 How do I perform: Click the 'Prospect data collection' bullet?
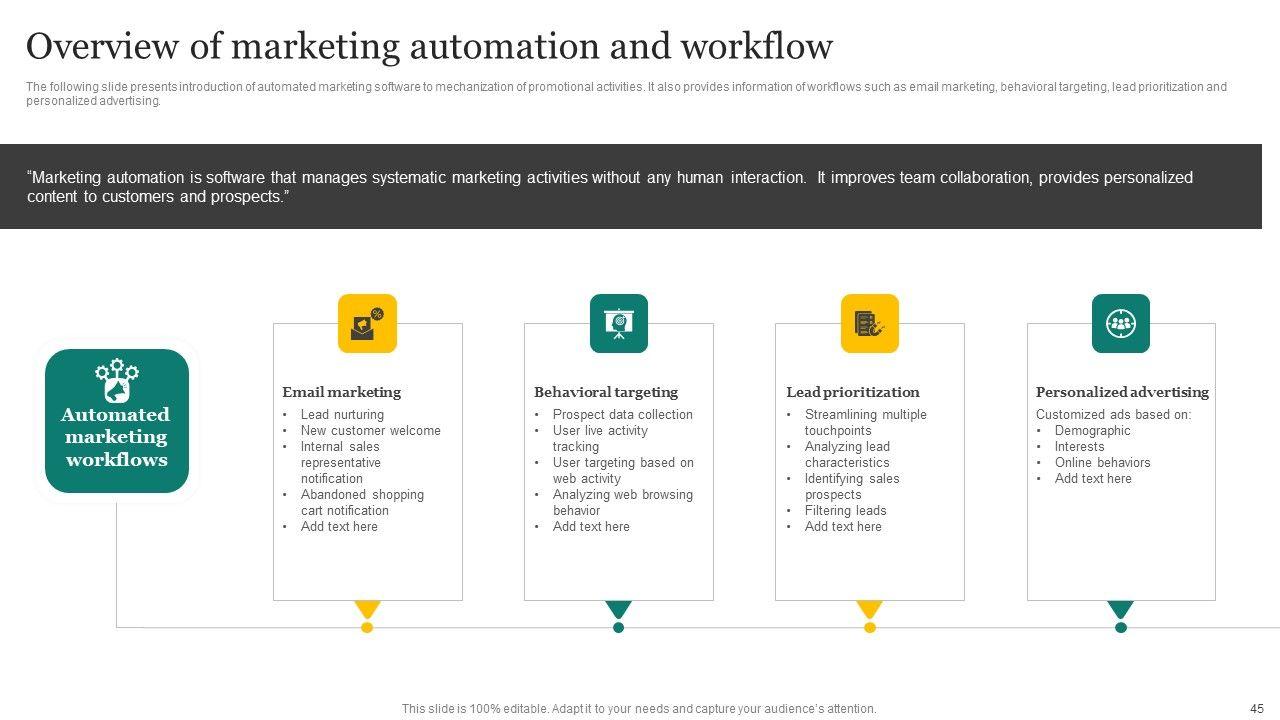(x=623, y=415)
